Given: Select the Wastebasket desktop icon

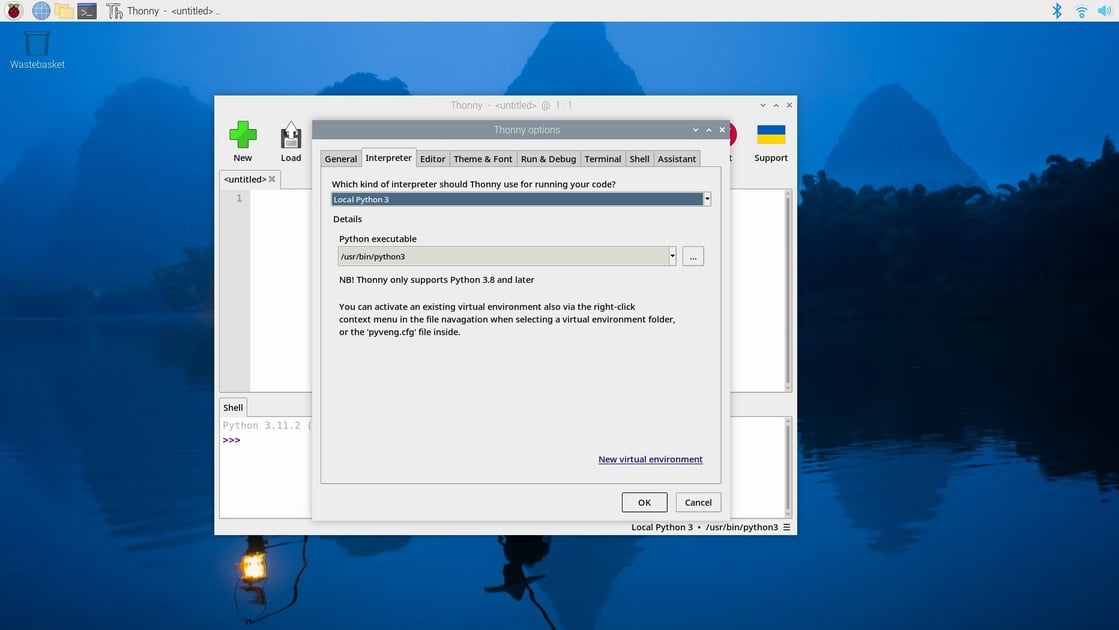Looking at the screenshot, I should (x=37, y=45).
